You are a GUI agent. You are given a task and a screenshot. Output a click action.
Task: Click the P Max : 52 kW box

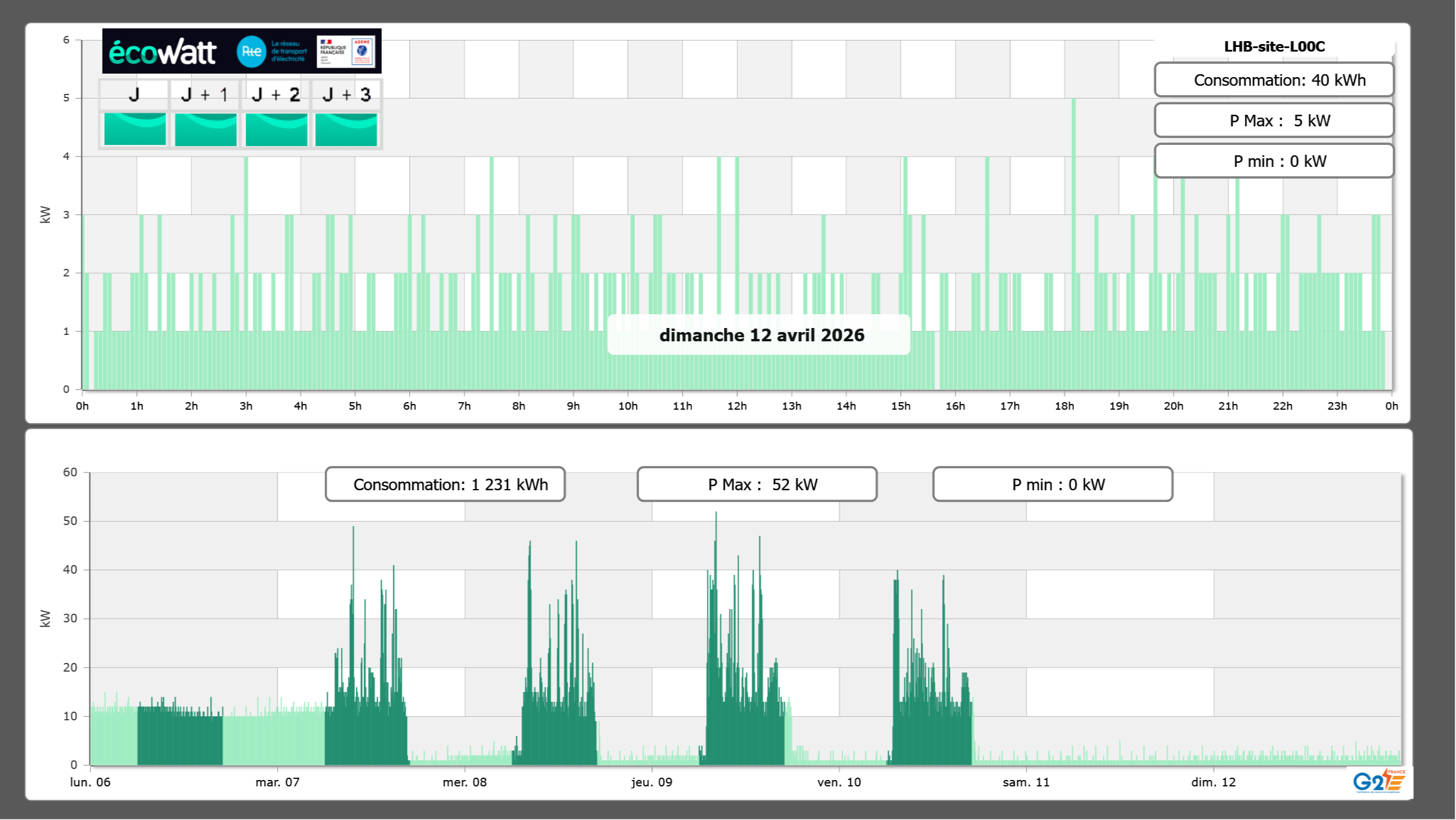pyautogui.click(x=757, y=484)
